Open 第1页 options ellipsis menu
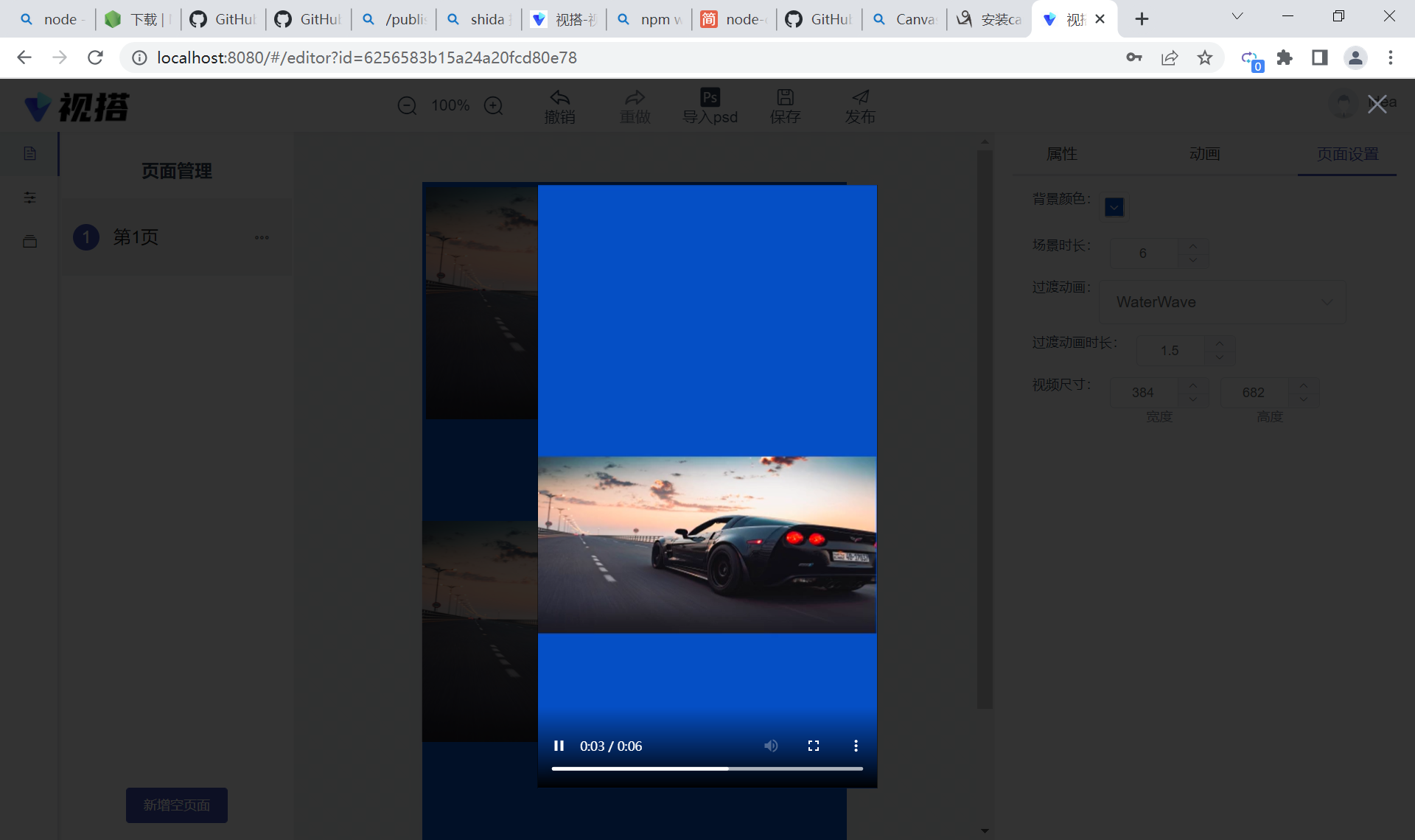The width and height of the screenshot is (1415, 840). (262, 237)
